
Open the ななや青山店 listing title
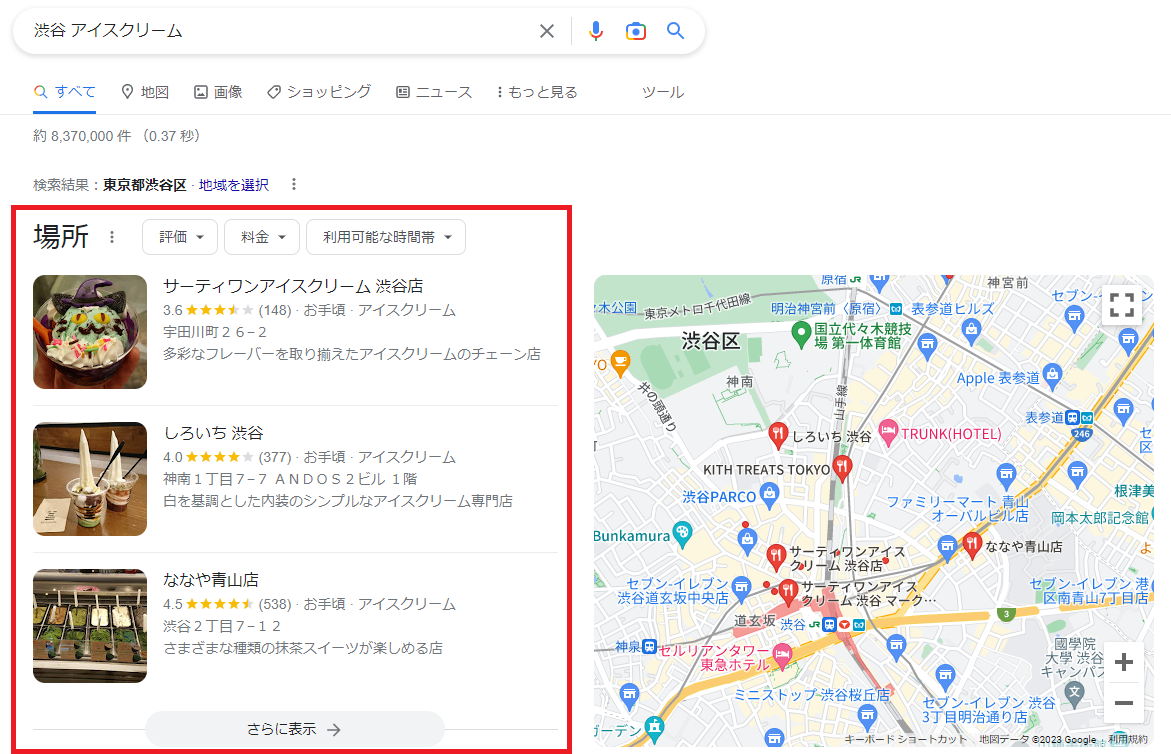point(211,580)
